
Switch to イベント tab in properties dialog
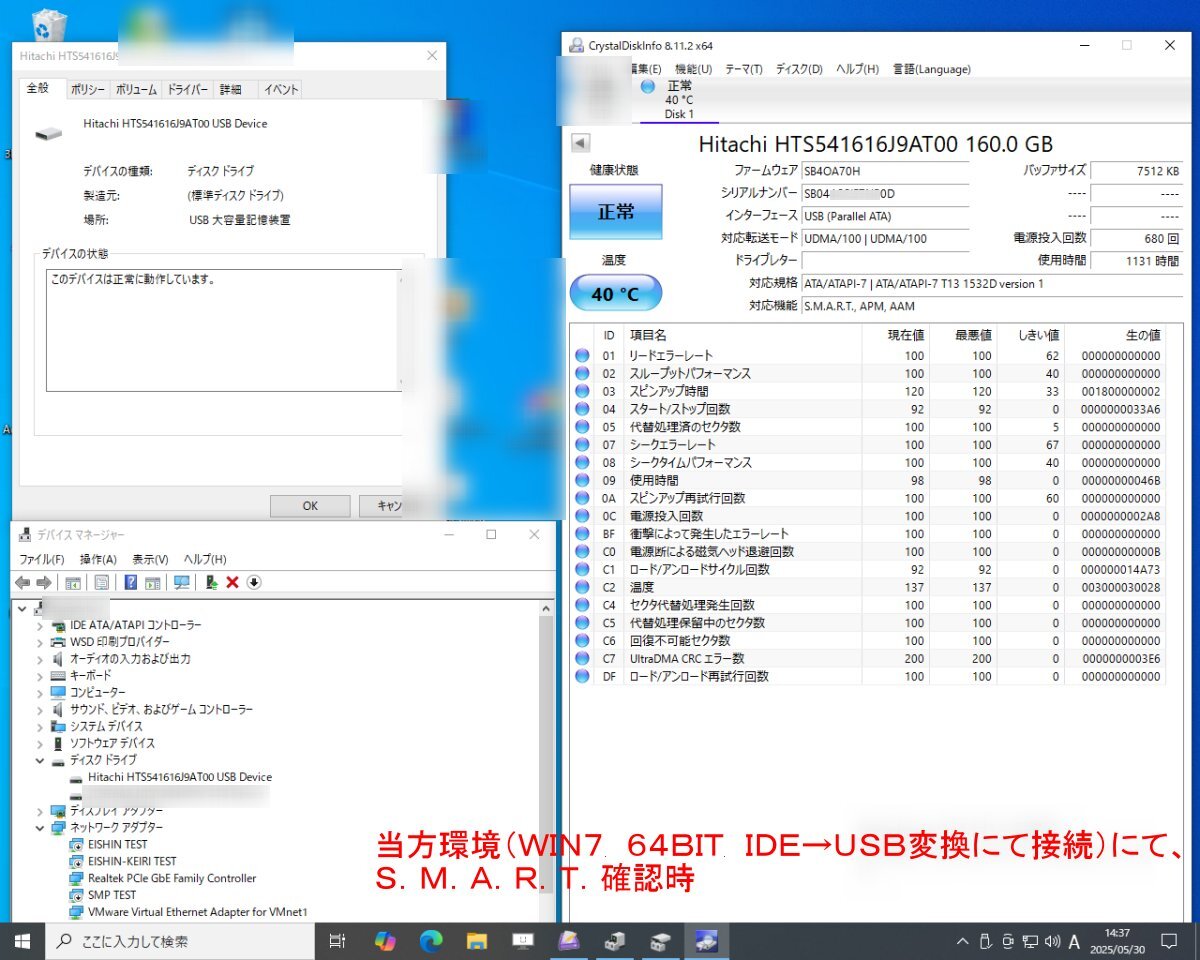tap(281, 90)
